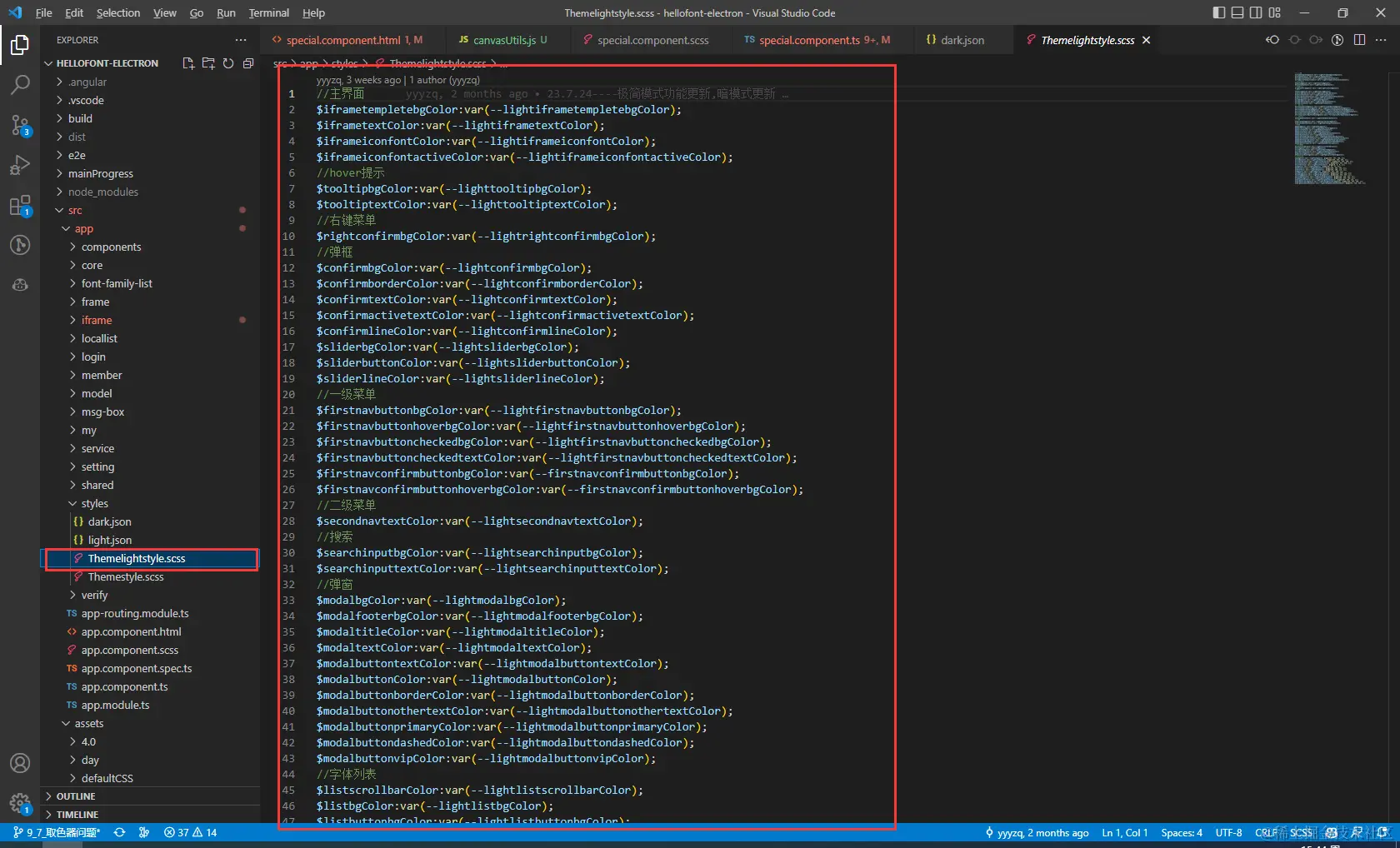Switch to the dark.json tab
1400x848 pixels.
tap(955, 40)
